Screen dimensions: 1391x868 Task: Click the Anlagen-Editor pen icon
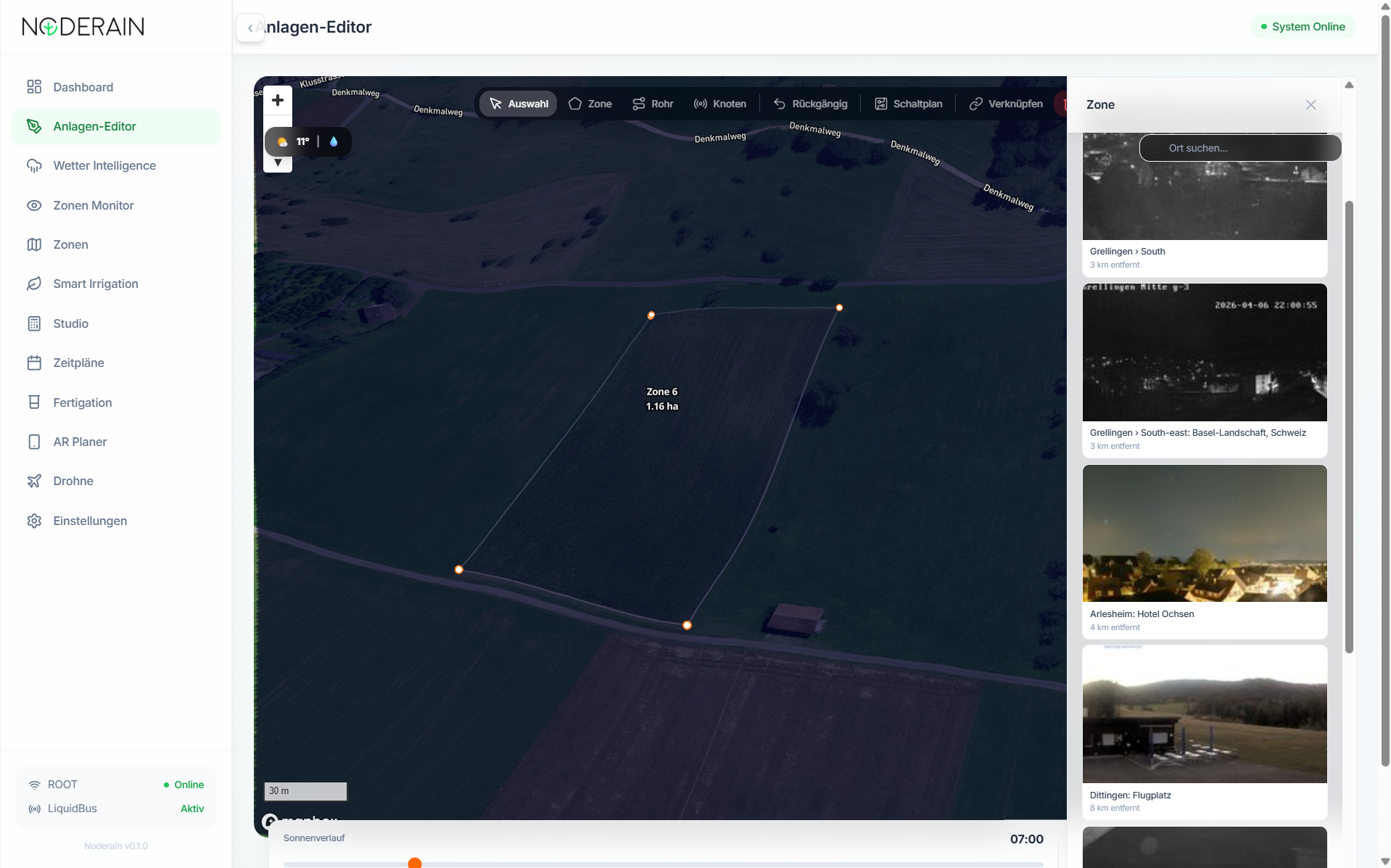point(34,126)
